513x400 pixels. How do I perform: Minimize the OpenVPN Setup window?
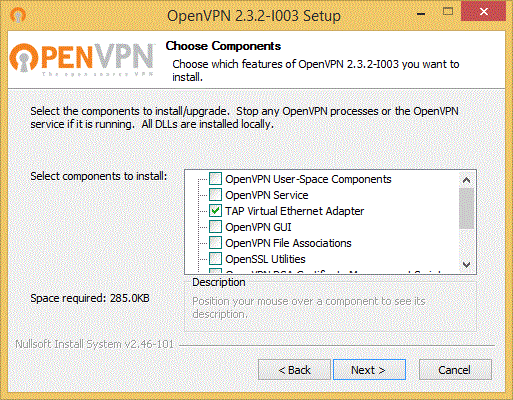click(421, 14)
